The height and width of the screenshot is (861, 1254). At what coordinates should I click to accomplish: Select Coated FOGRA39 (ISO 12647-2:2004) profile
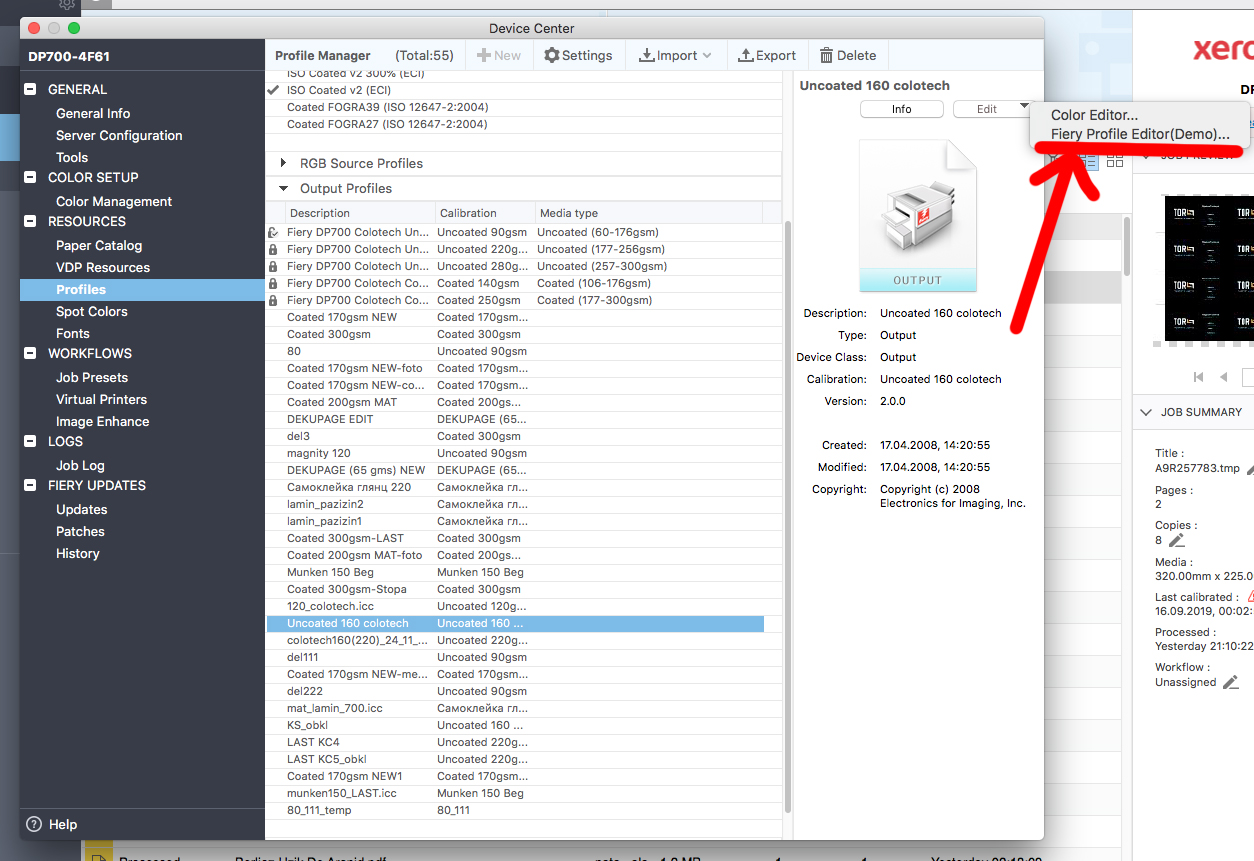[524, 107]
